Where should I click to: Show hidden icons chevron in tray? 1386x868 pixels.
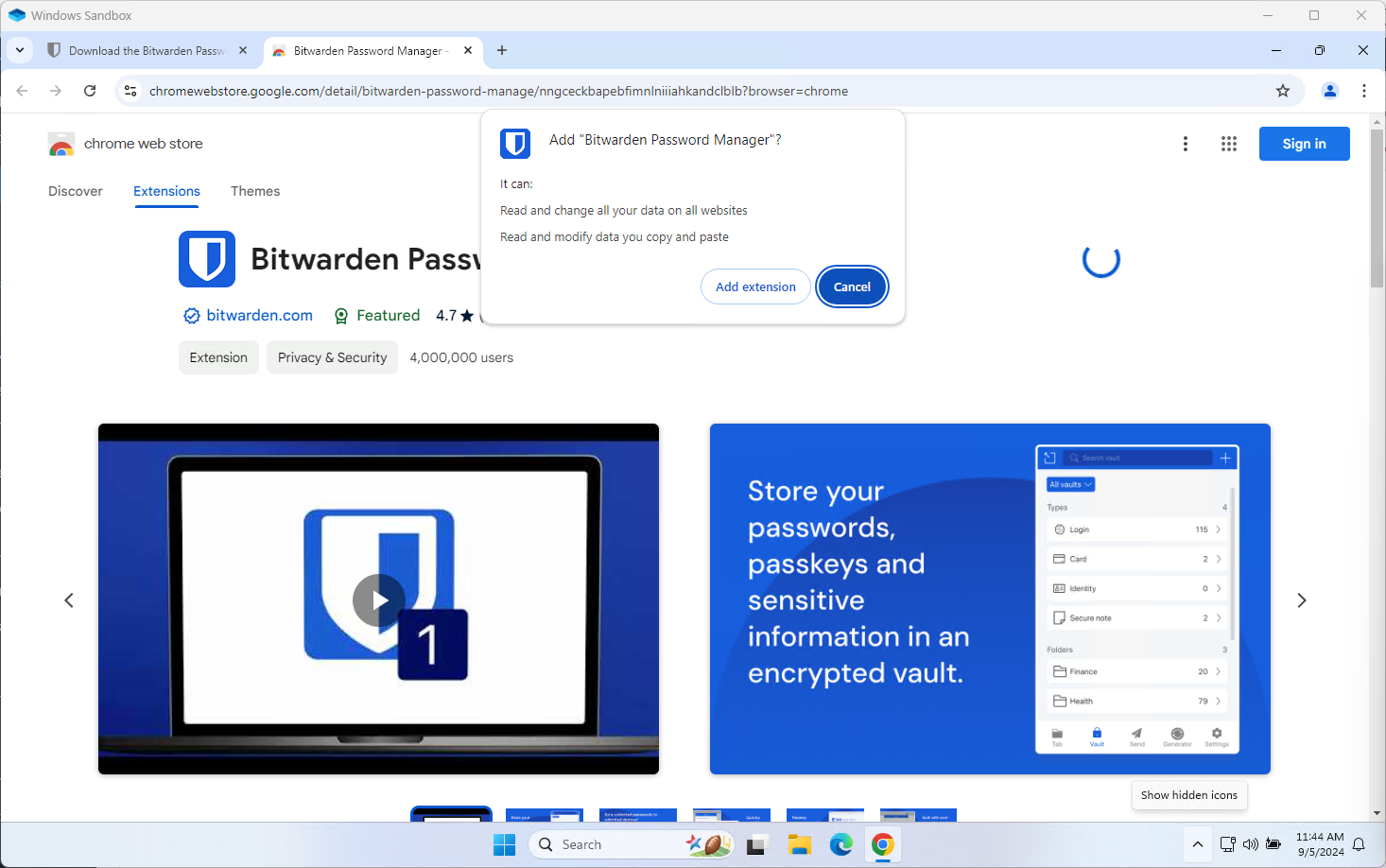pyautogui.click(x=1198, y=844)
